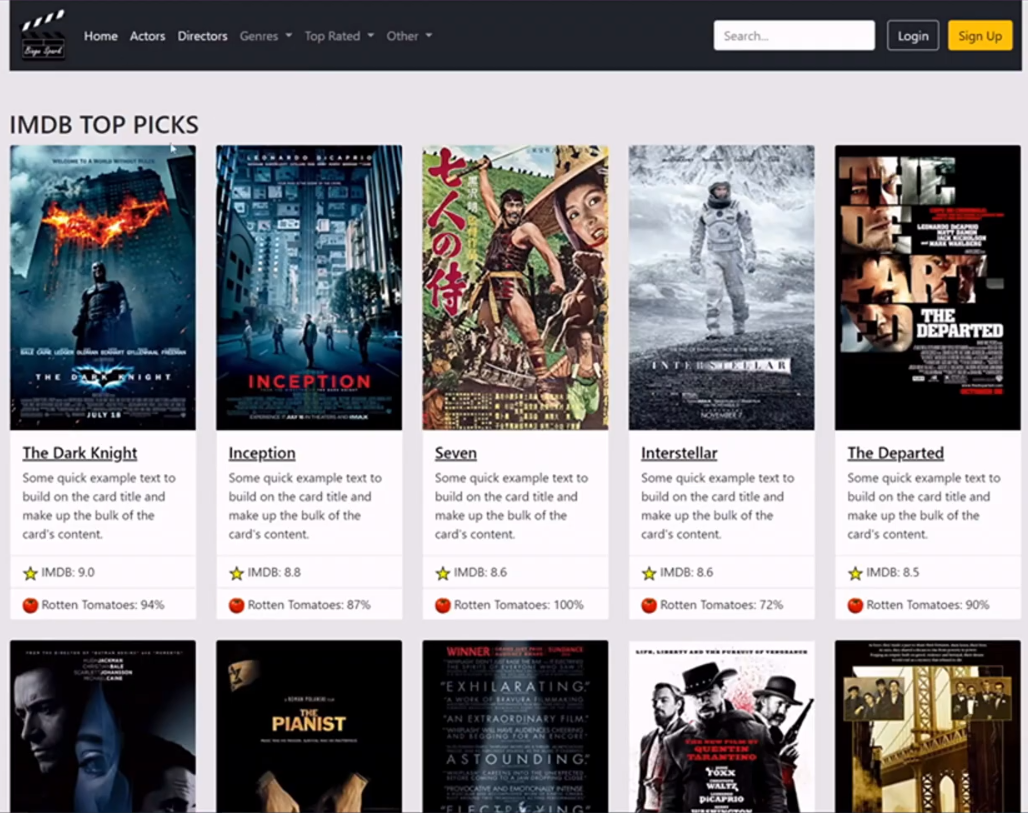Click the IMDB: 8.6 rating on Interstellar card
Viewport: 1028px width, 813px height.
tap(686, 572)
